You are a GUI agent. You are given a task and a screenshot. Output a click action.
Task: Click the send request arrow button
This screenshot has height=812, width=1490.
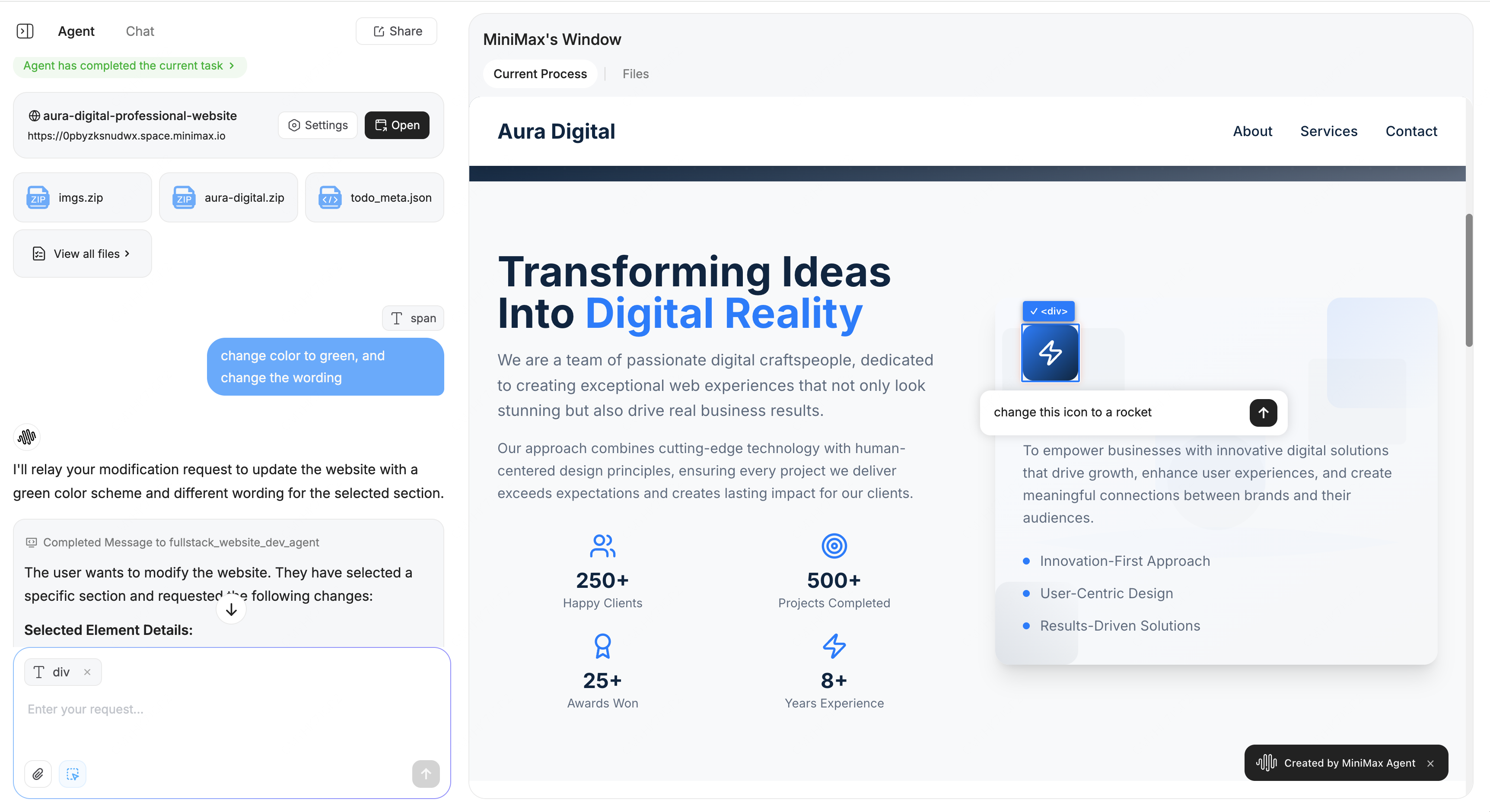[425, 773]
